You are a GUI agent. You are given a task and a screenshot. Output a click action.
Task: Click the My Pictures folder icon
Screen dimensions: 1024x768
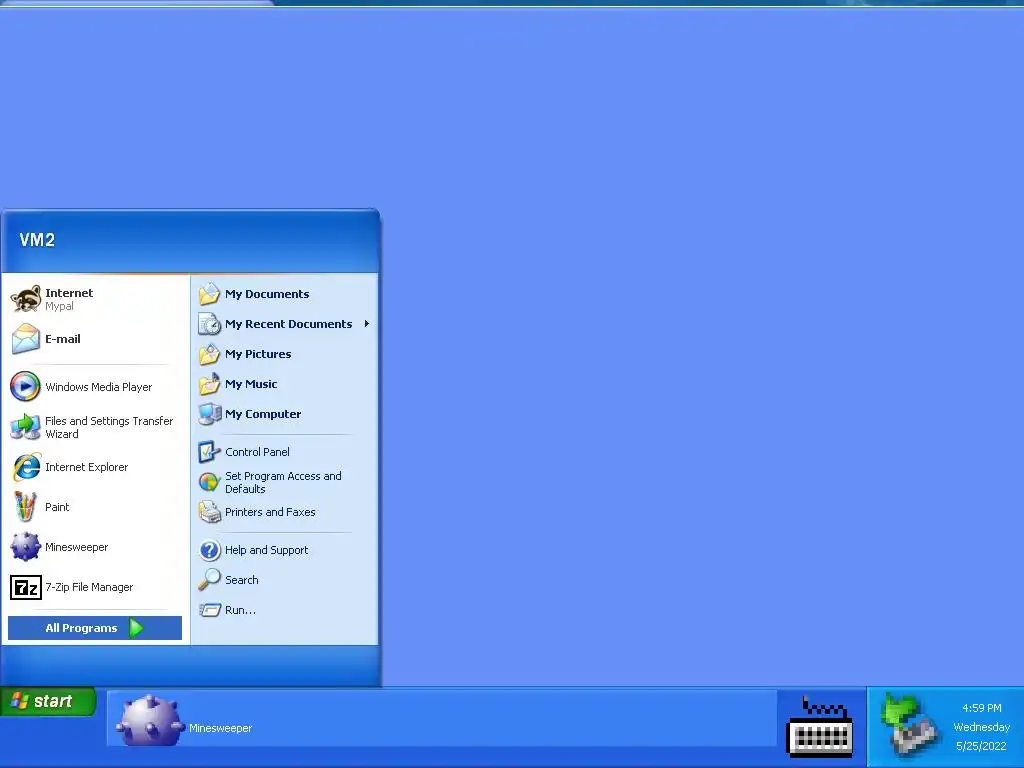pyautogui.click(x=210, y=354)
